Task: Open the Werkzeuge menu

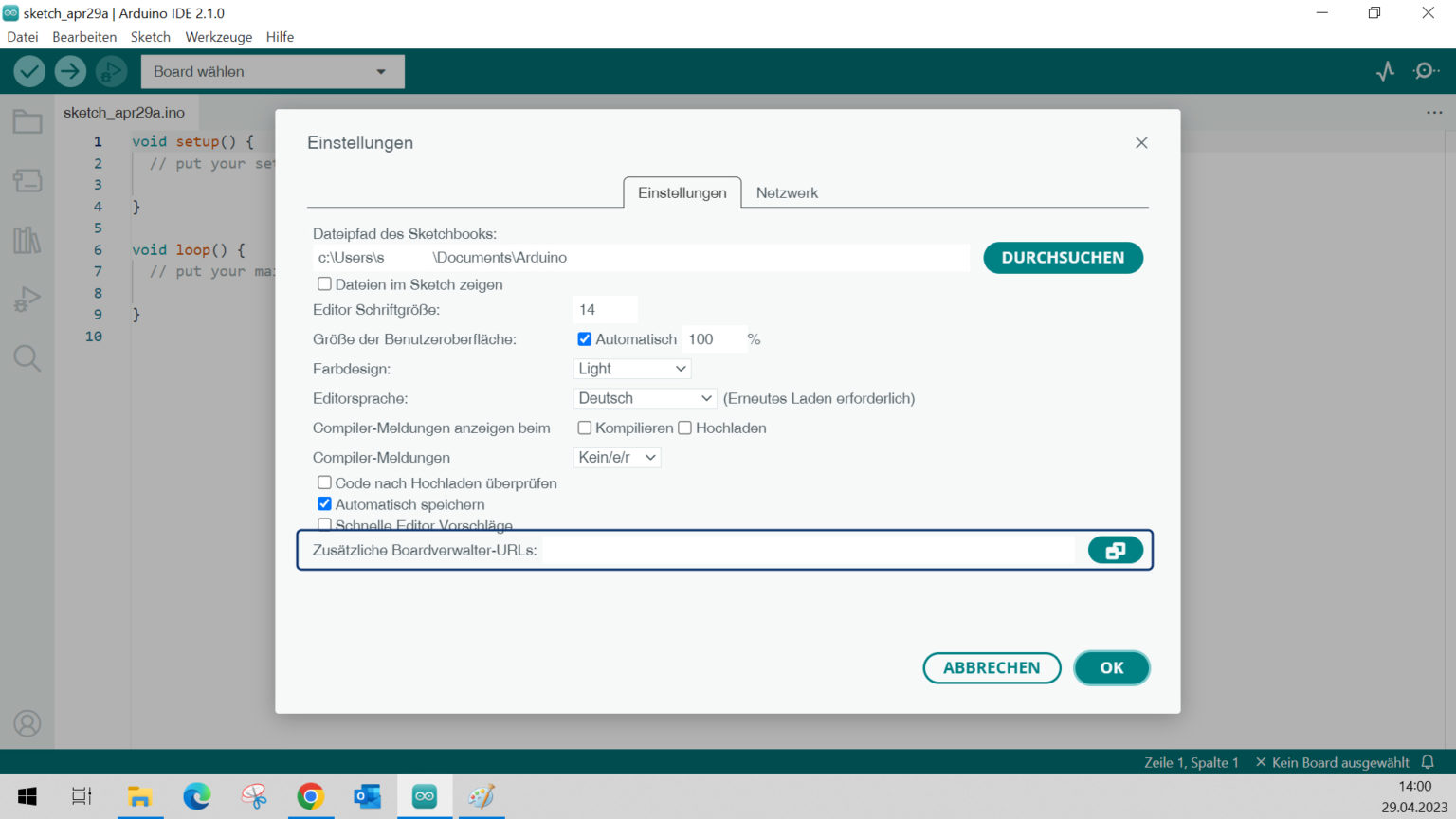Action: [218, 37]
